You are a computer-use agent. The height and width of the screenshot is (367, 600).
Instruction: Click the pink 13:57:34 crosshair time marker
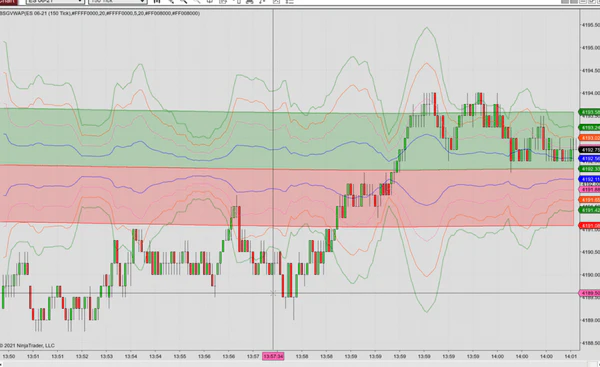point(273,356)
